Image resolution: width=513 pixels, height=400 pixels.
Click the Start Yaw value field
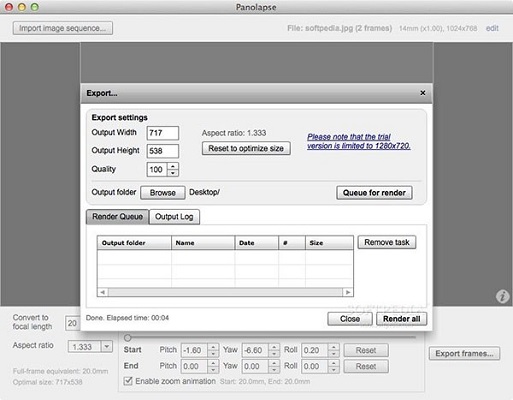tap(256, 350)
